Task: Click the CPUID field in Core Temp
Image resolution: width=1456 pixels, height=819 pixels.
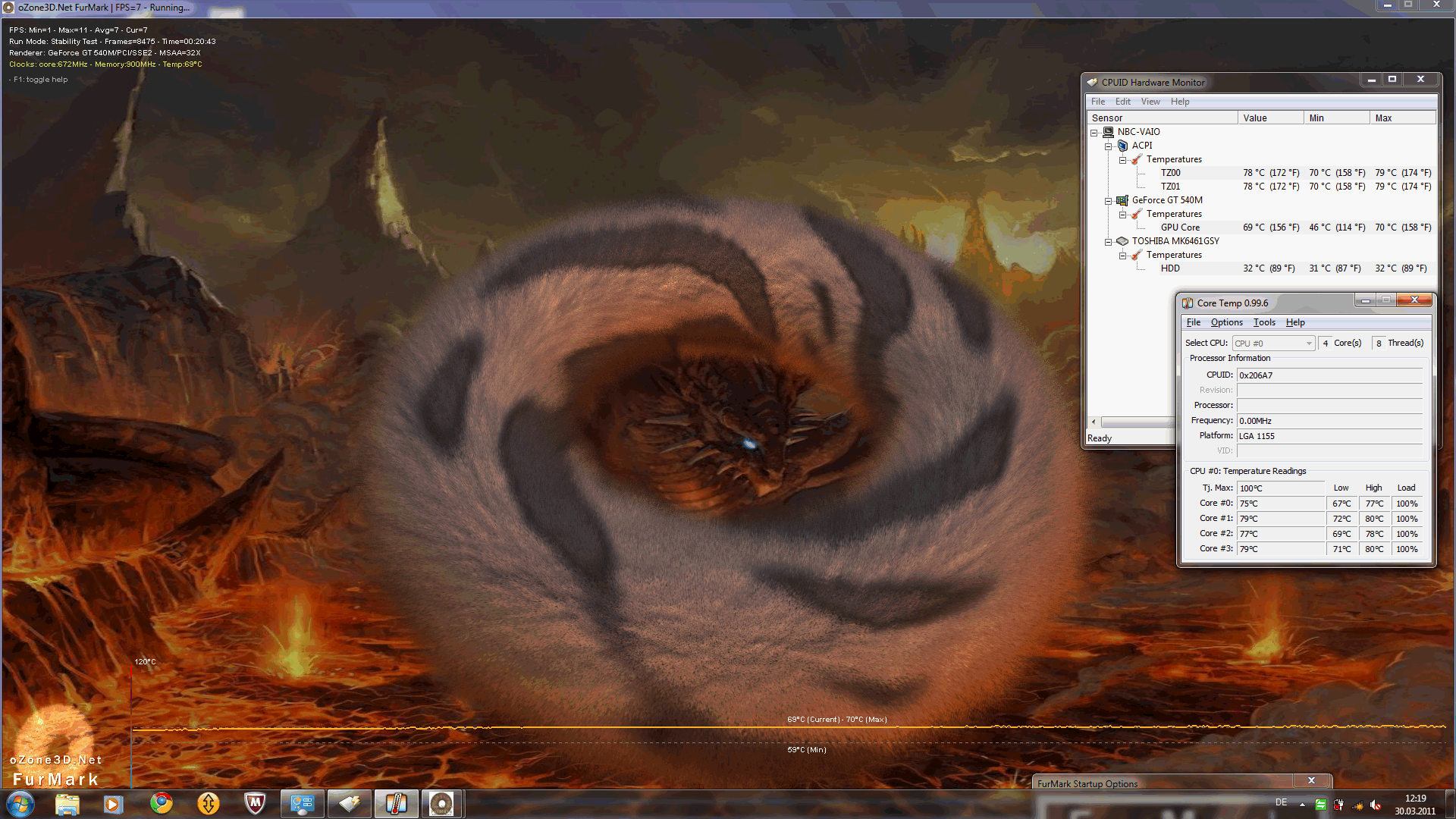Action: pos(1329,375)
